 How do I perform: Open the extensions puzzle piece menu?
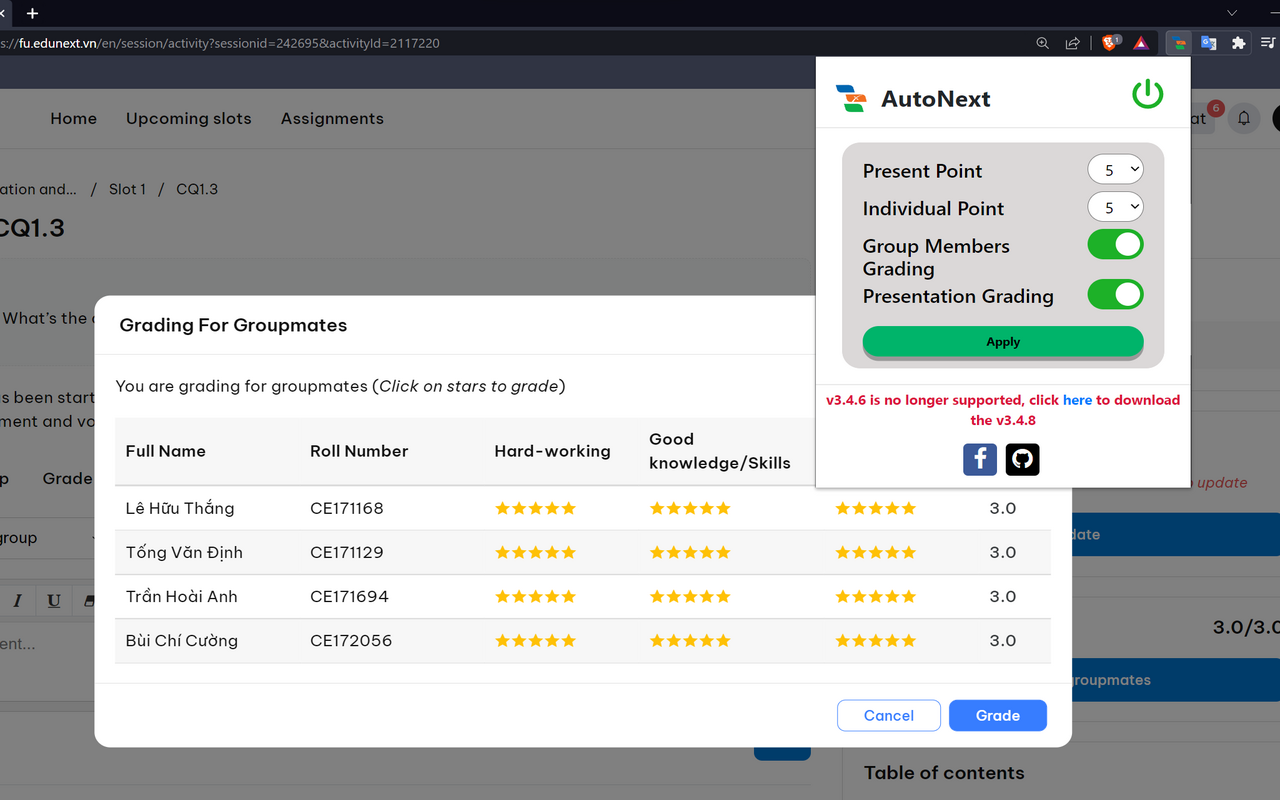1238,43
